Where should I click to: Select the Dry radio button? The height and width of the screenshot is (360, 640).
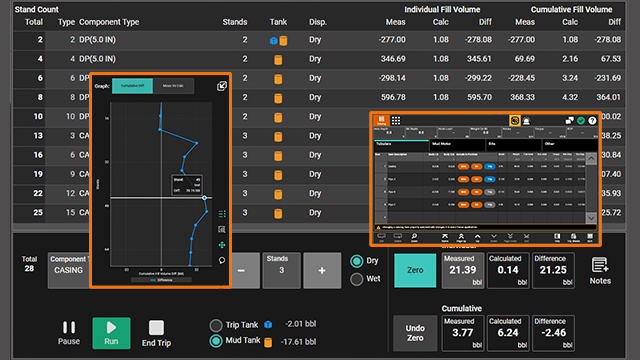(x=357, y=261)
